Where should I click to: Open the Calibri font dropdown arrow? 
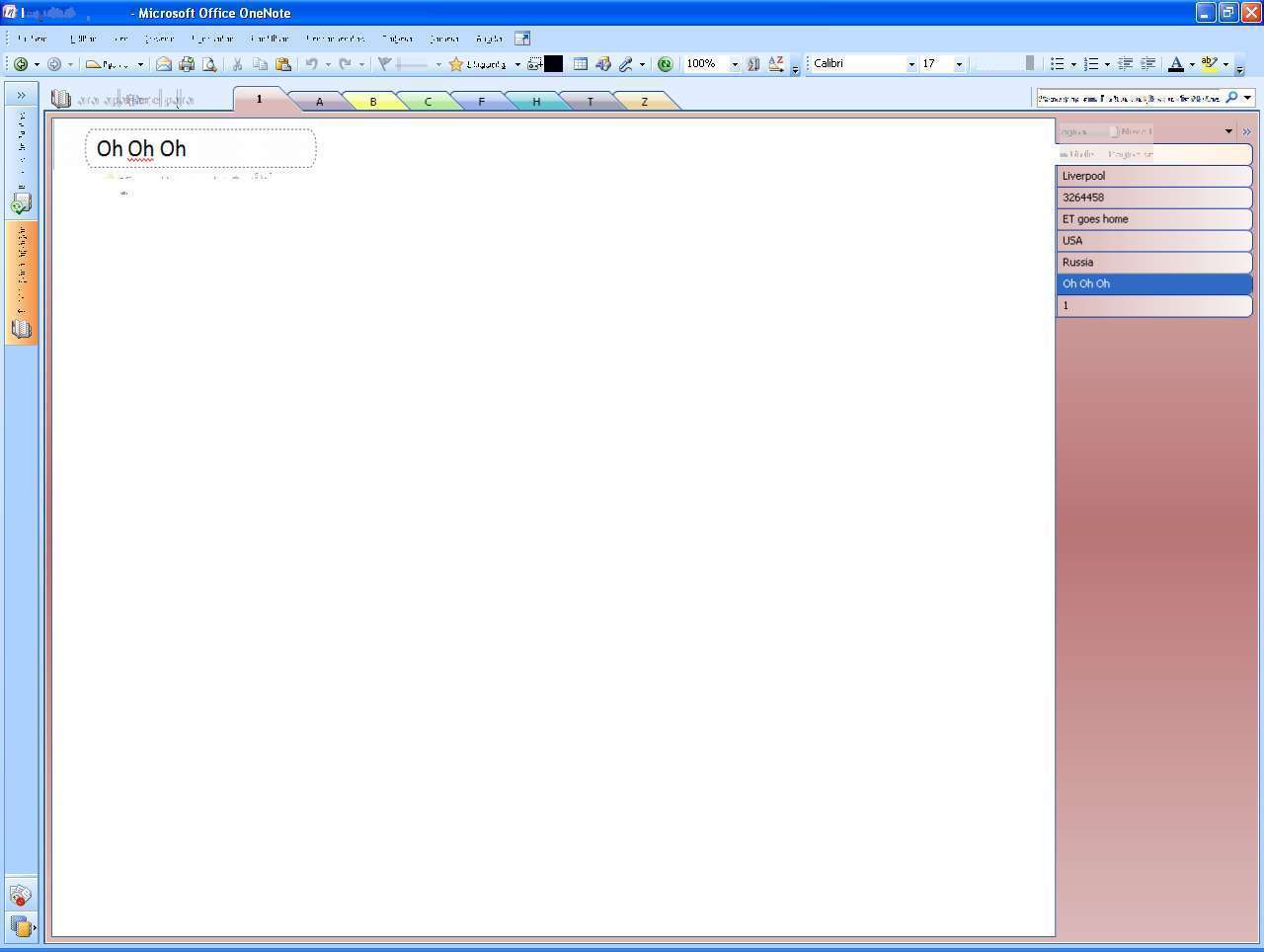click(911, 64)
